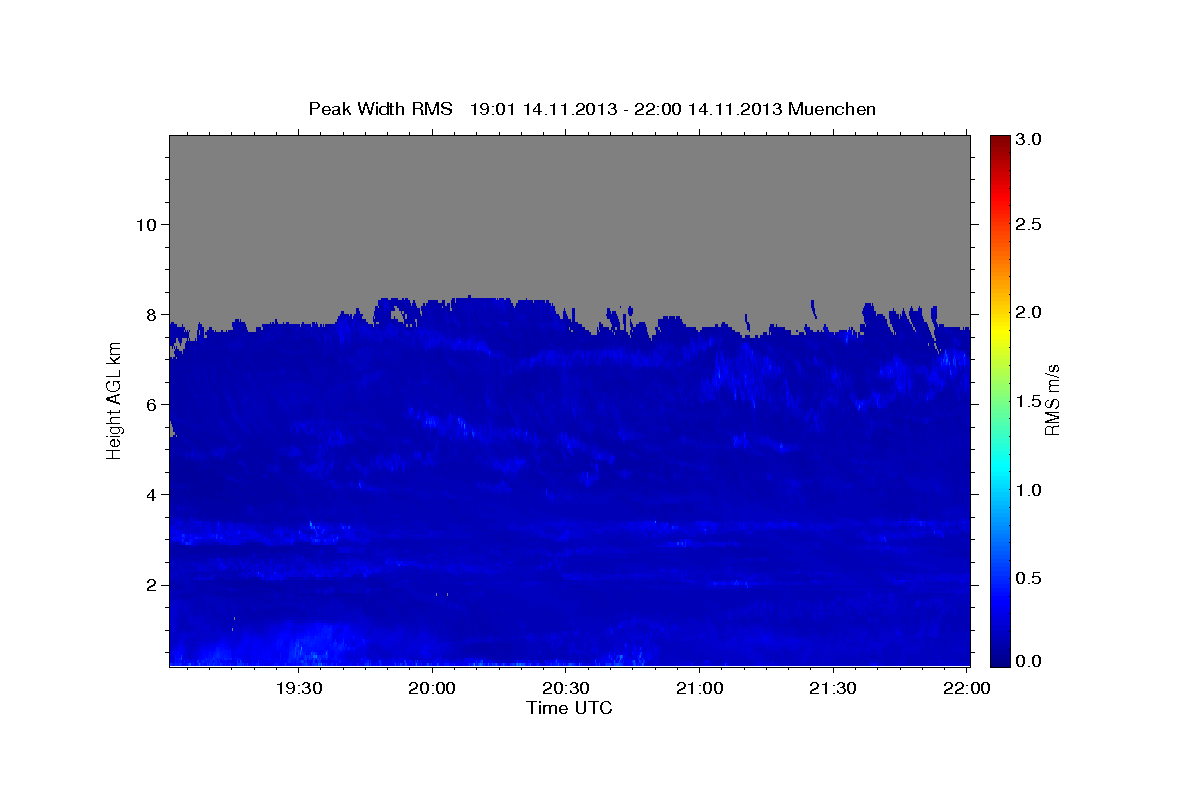Click the gray no-data region of the plot
The height and width of the screenshot is (800, 1200).
click(x=569, y=215)
